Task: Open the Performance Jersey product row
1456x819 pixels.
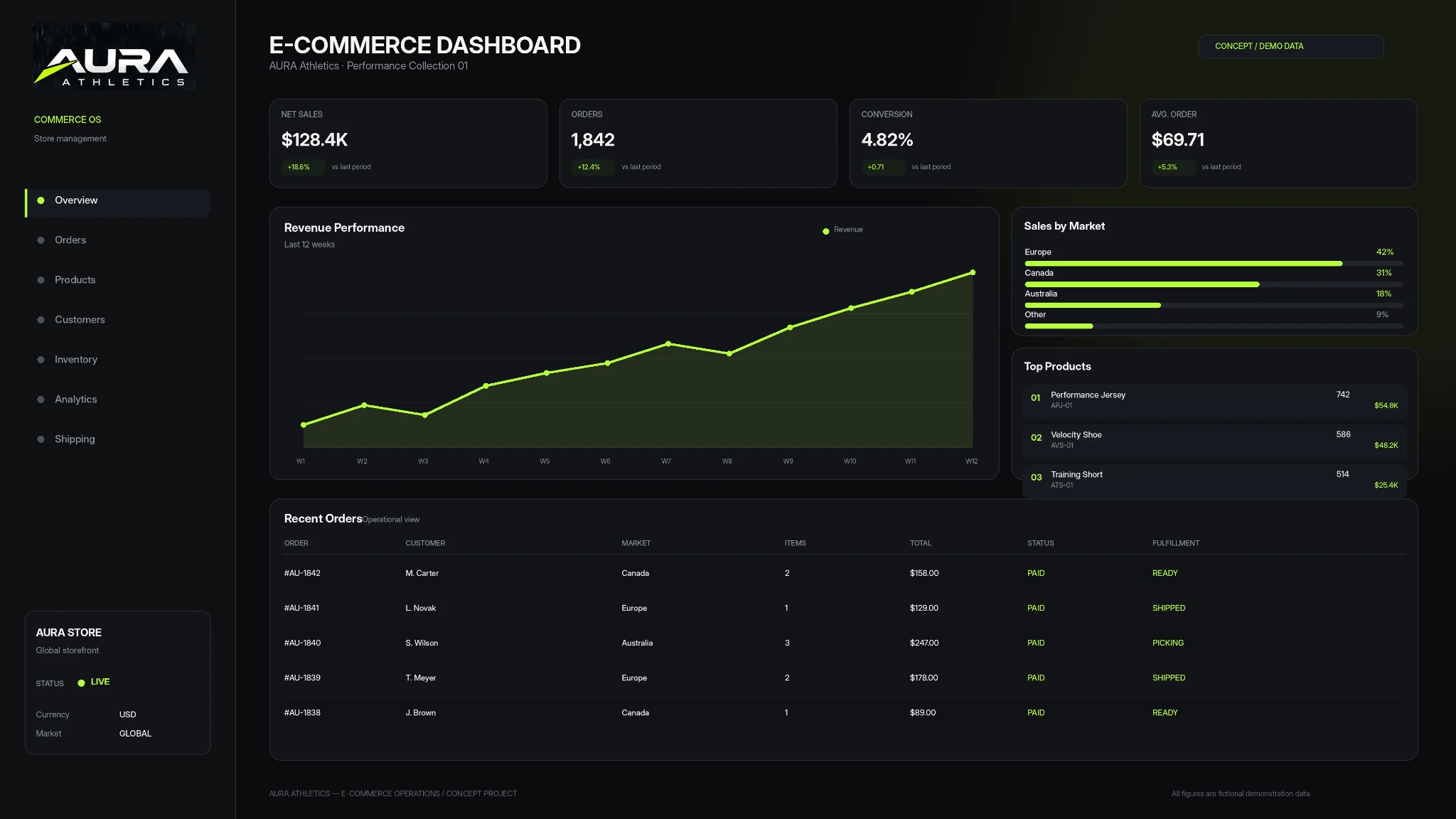Action: coord(1214,400)
